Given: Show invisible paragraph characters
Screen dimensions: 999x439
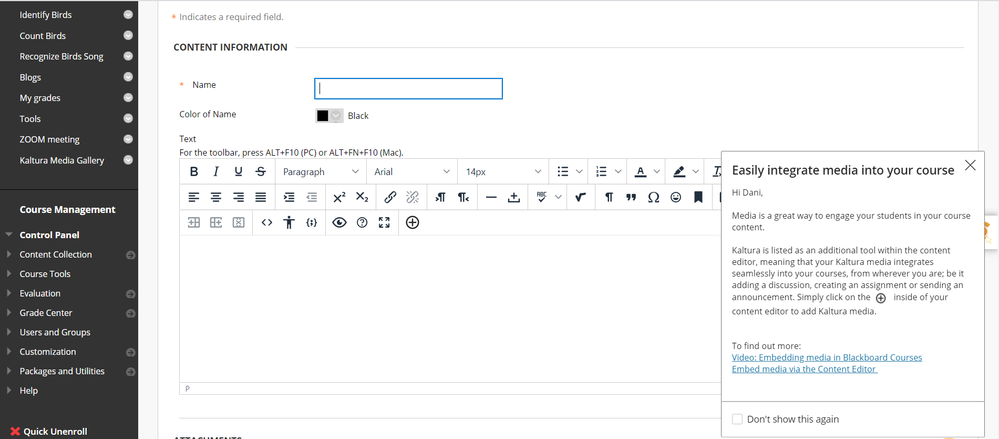Looking at the screenshot, I should (x=609, y=198).
